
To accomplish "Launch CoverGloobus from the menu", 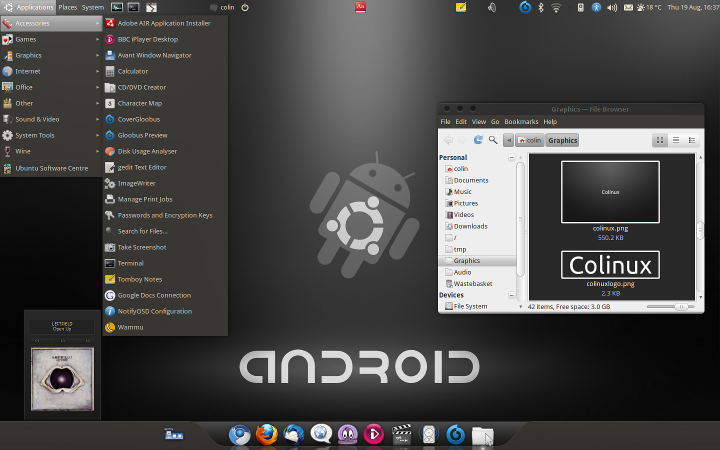I will coord(165,119).
